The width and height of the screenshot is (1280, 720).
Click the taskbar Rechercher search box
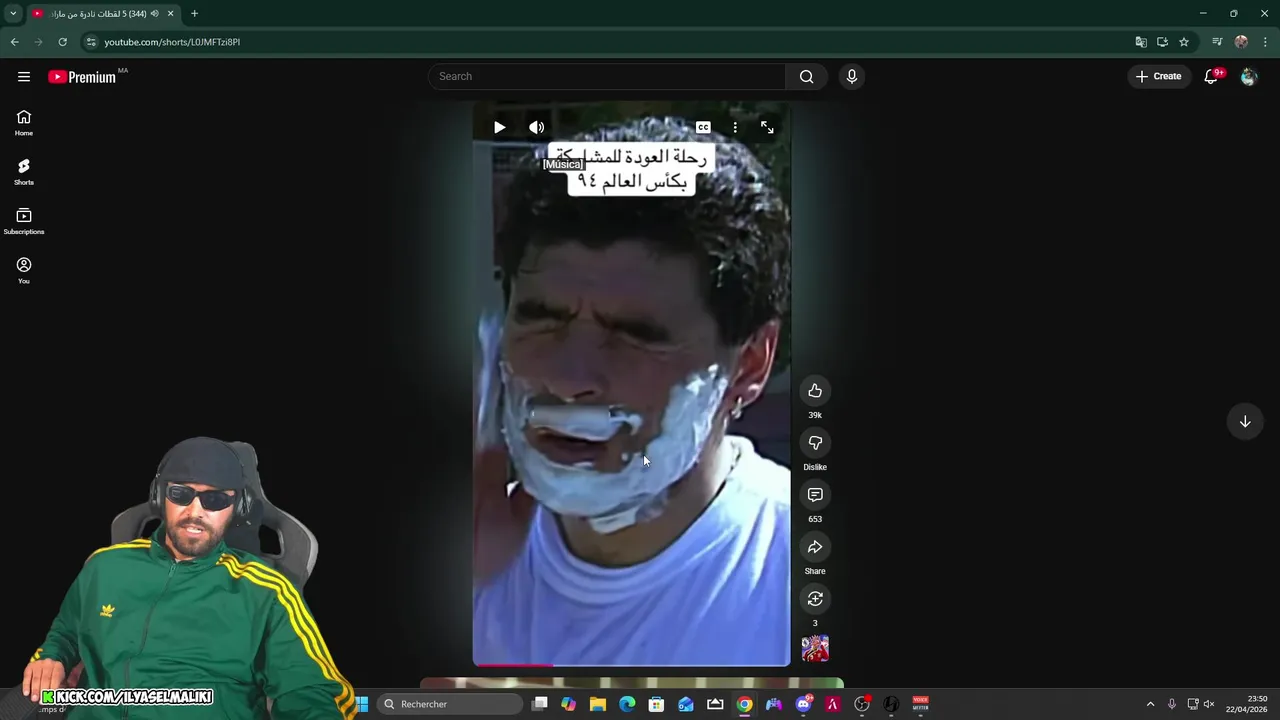pyautogui.click(x=450, y=704)
